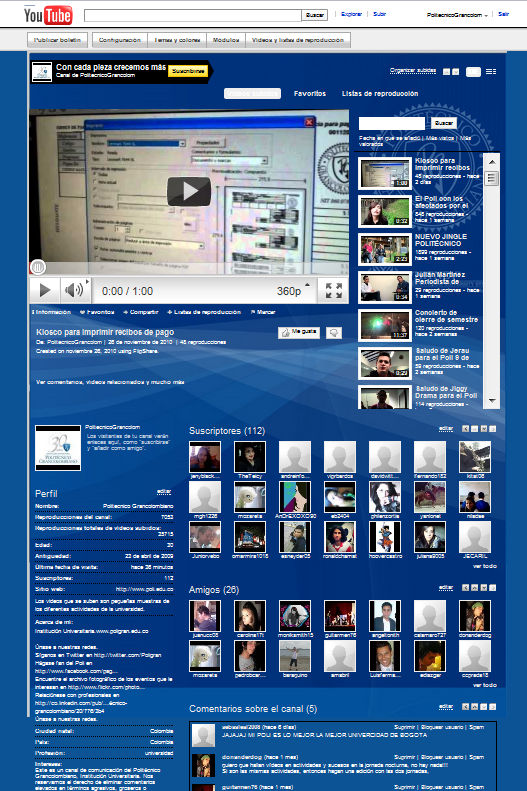Enter fullscreen mode in the video player
This screenshot has height=791, width=527.
click(x=333, y=291)
